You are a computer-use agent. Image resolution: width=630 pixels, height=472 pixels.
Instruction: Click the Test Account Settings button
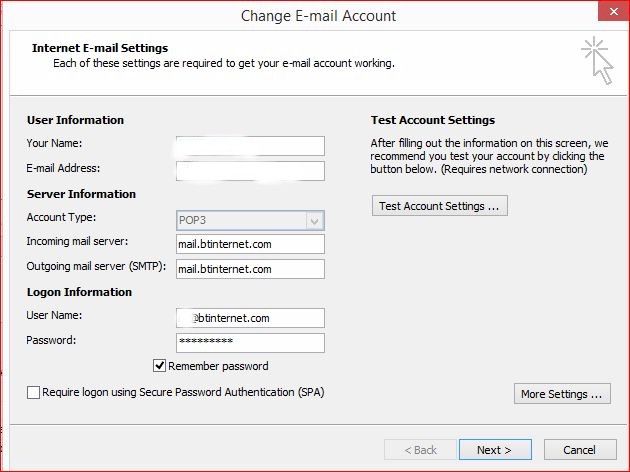tap(440, 206)
